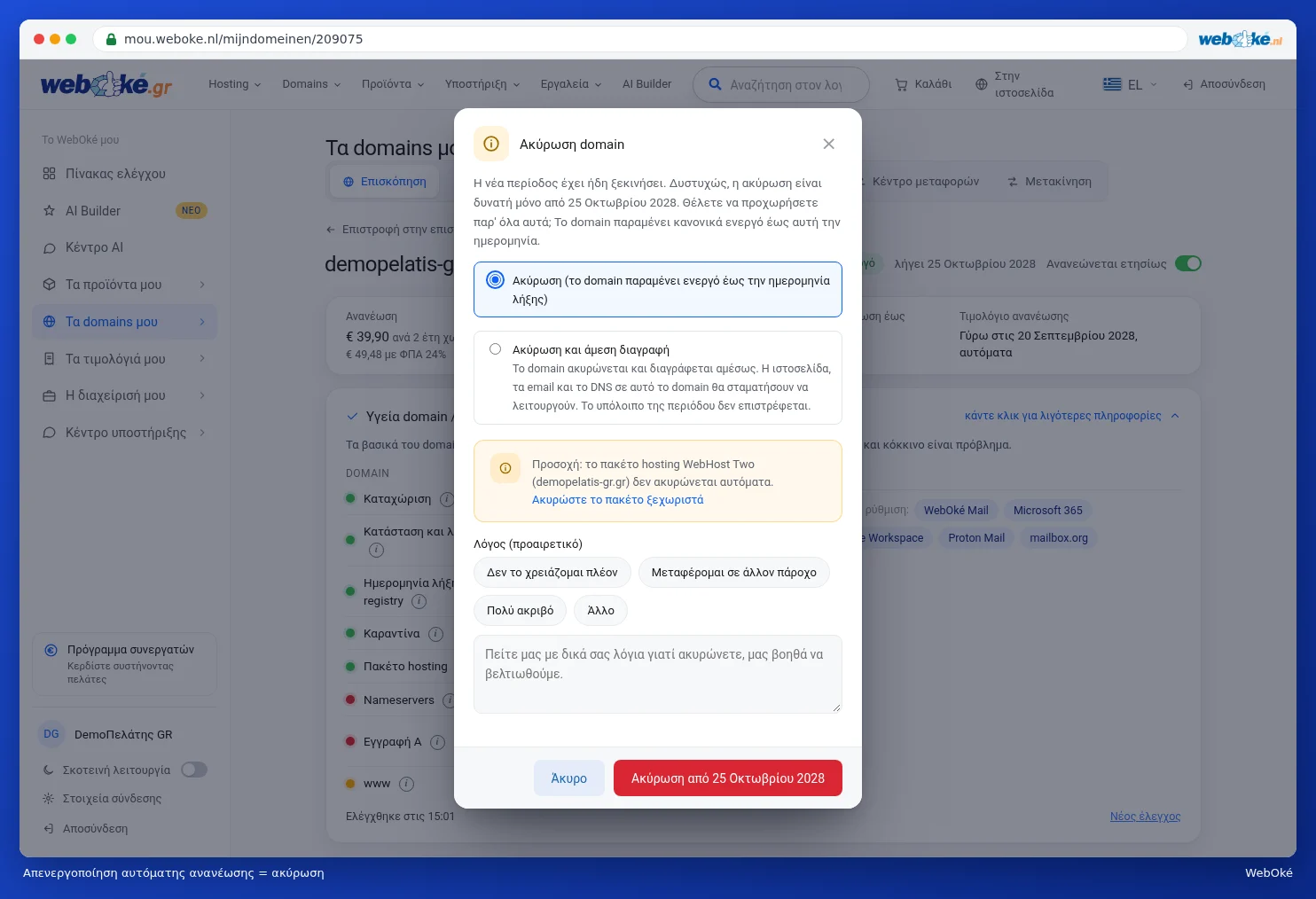The width and height of the screenshot is (1316, 899).
Task: Switch to the Επισκόπηση tab
Action: pyautogui.click(x=385, y=182)
